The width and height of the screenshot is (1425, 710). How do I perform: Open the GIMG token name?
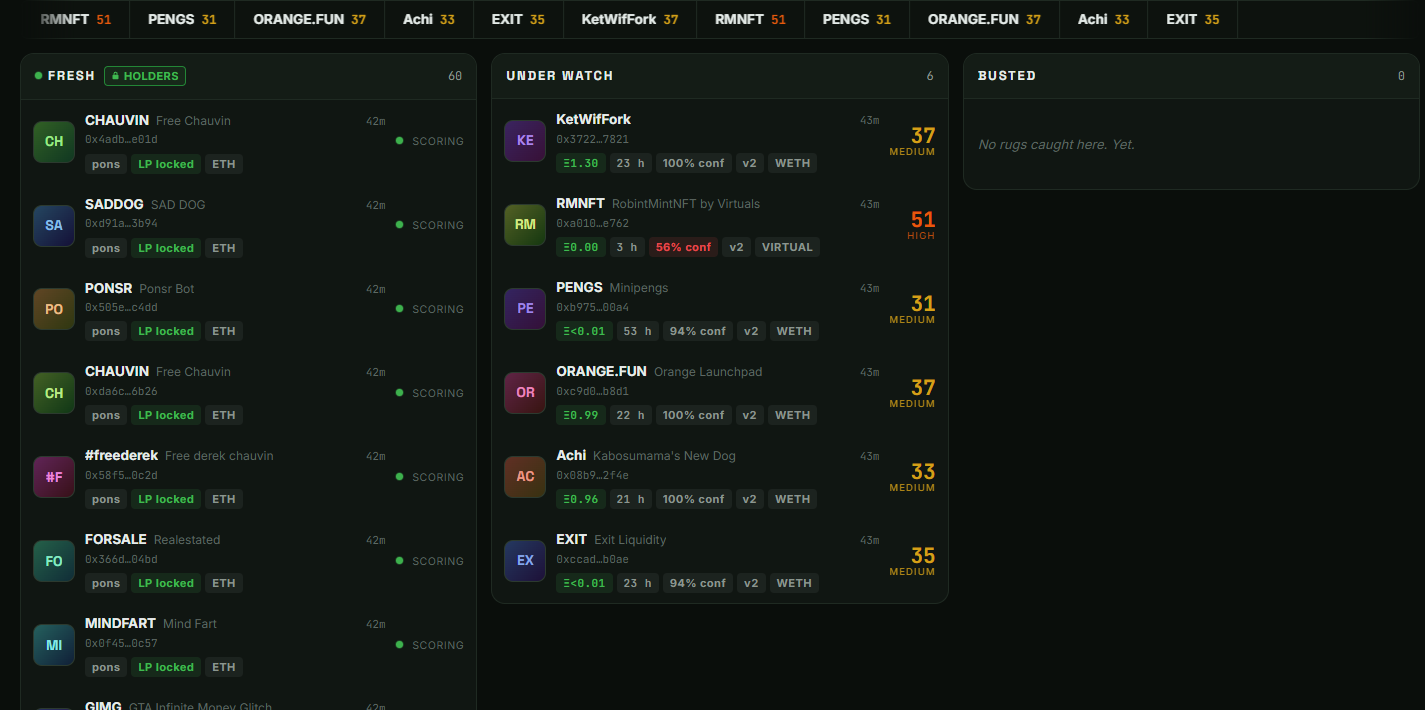coord(103,706)
